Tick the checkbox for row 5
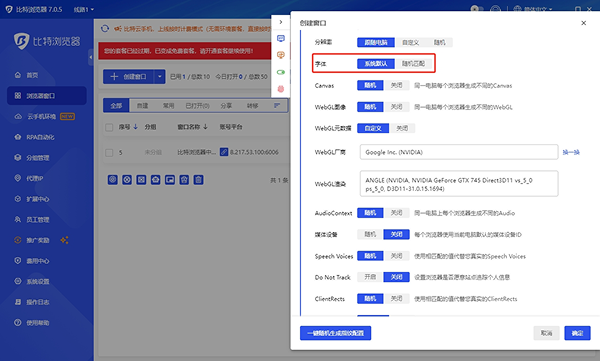Viewport: 600px width, 361px height. pyautogui.click(x=109, y=153)
